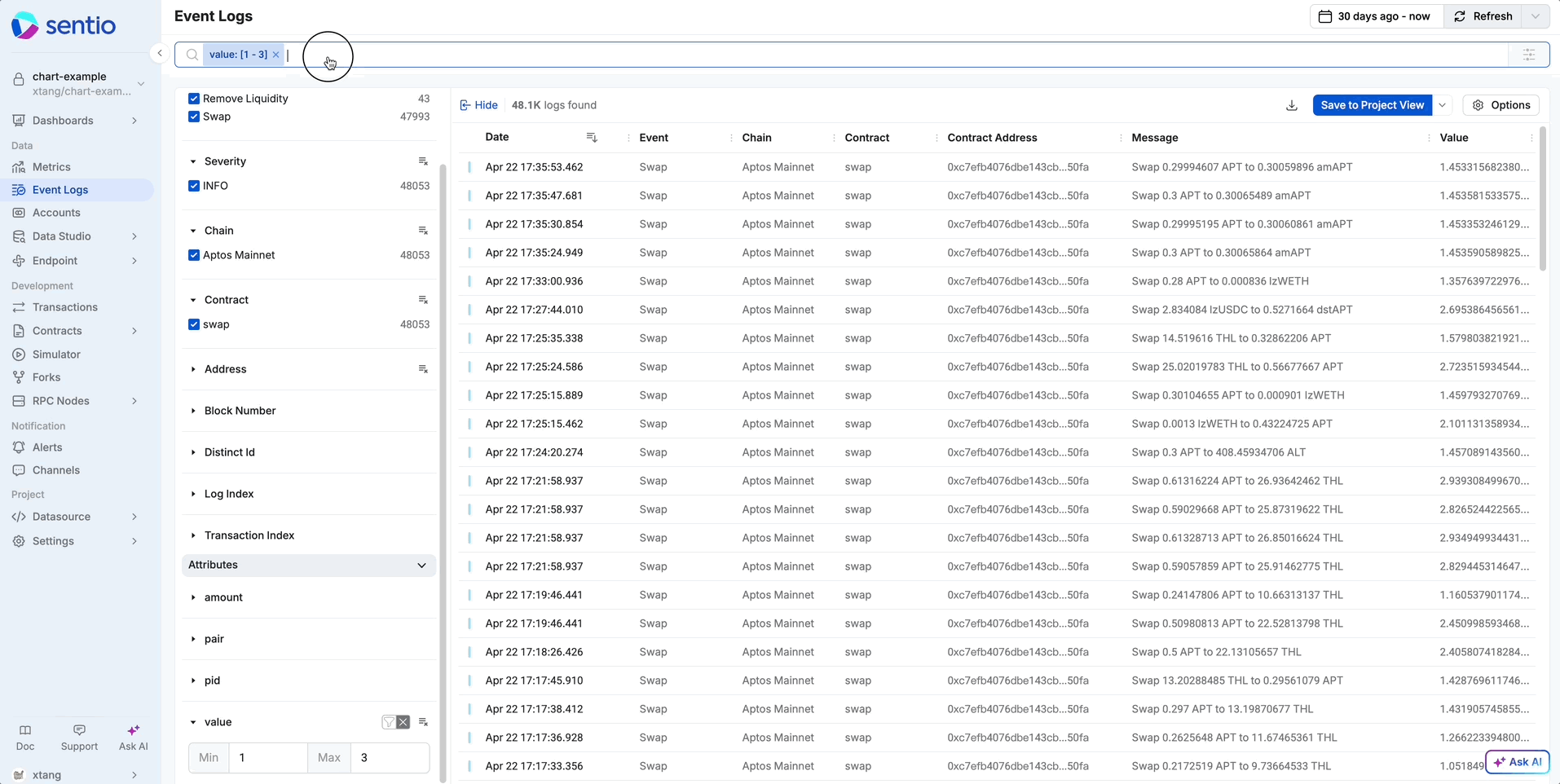This screenshot has height=784, width=1560.
Task: Click the download logs icon
Action: coord(1291,105)
